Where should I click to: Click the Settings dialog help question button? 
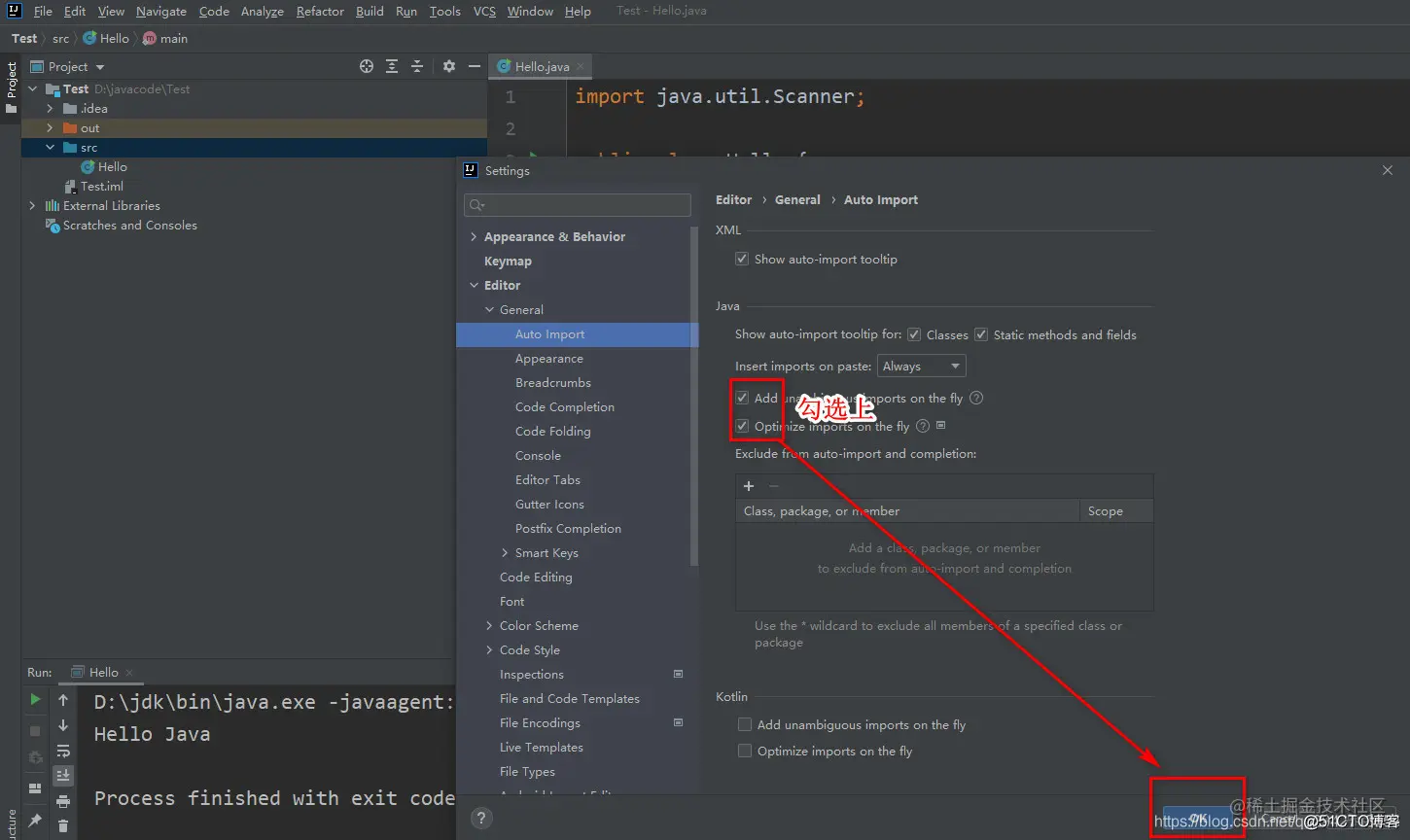481,818
